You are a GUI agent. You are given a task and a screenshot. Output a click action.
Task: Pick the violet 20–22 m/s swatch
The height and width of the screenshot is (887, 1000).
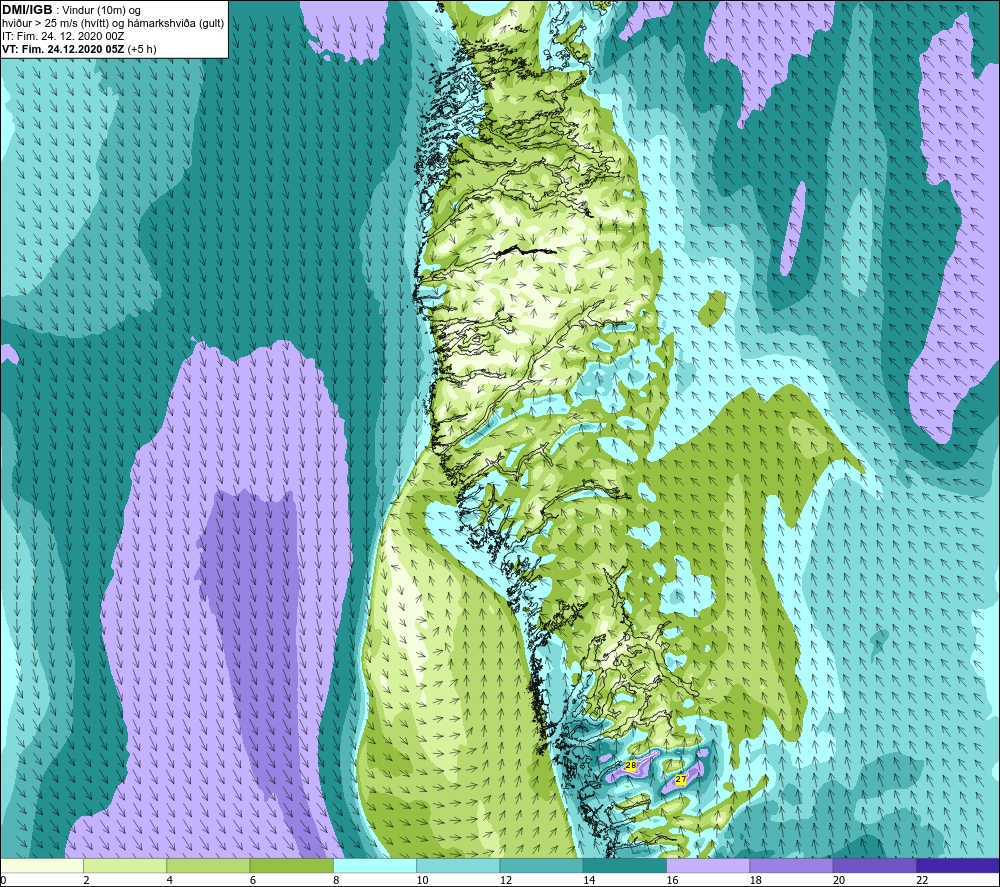[x=875, y=865]
